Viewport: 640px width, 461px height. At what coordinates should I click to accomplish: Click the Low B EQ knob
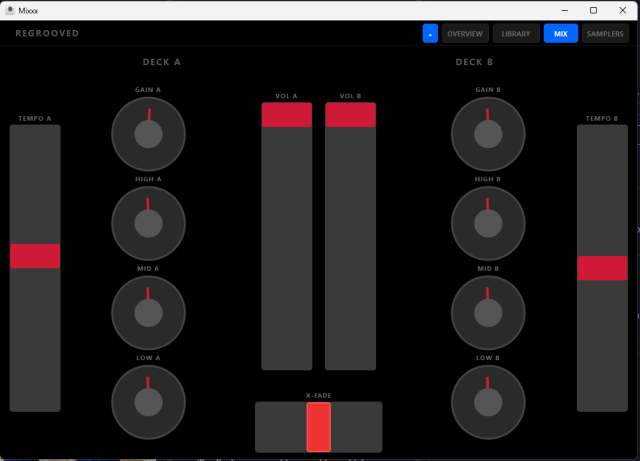click(488, 402)
